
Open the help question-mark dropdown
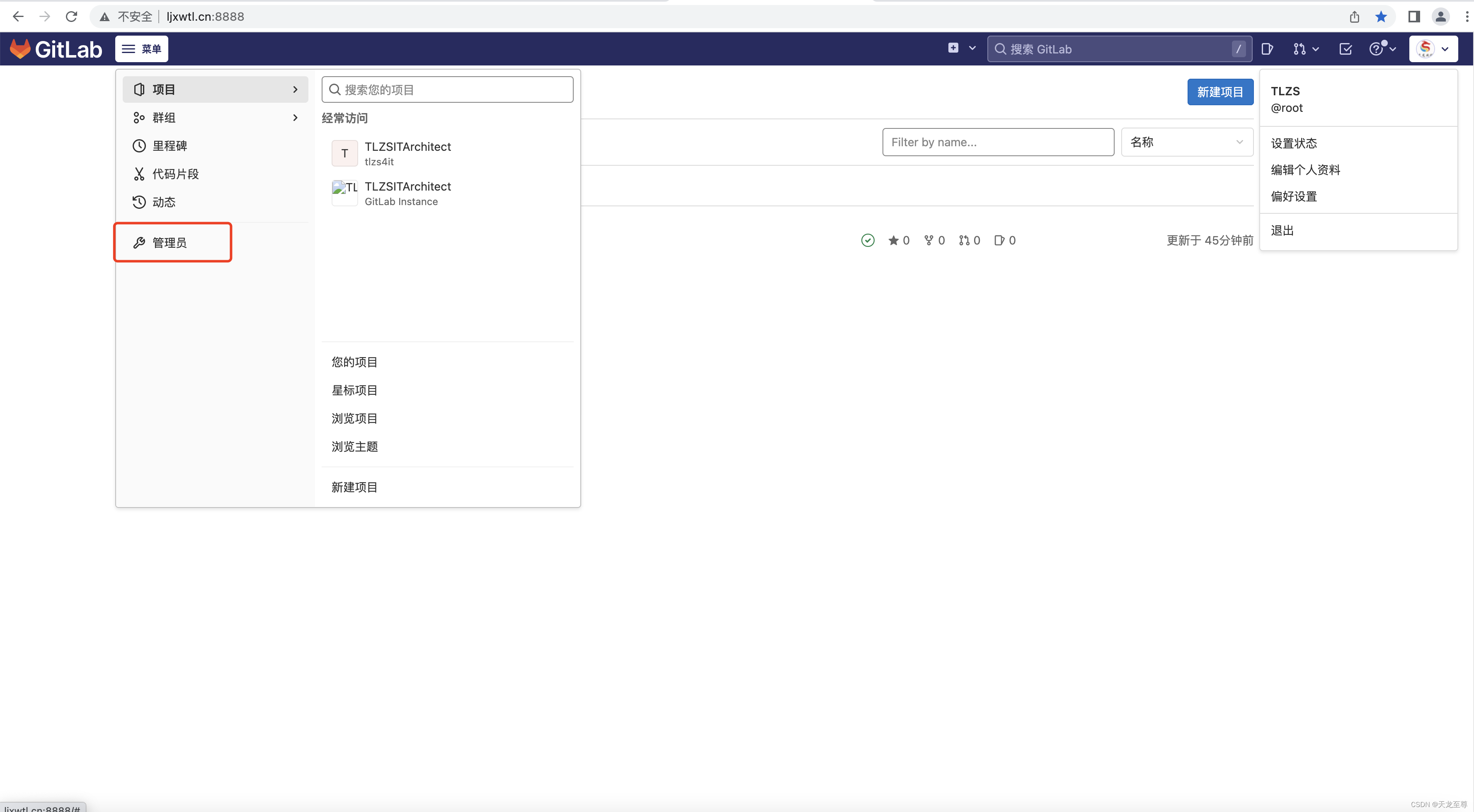tap(1382, 48)
